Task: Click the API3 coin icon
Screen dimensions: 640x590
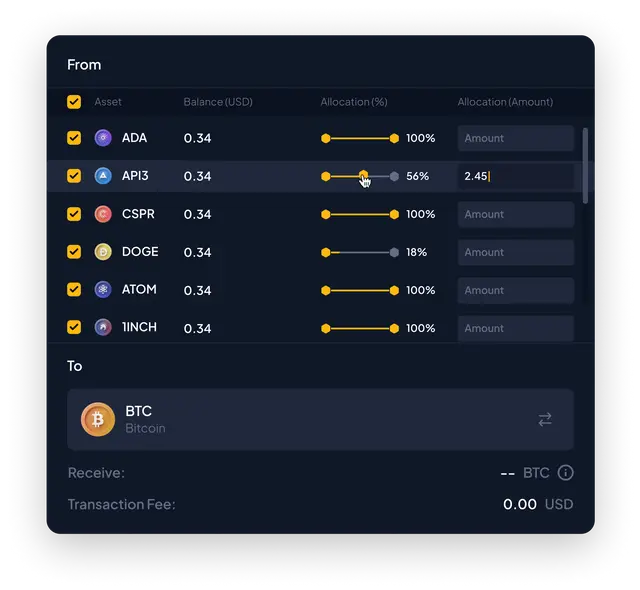Action: pyautogui.click(x=103, y=176)
